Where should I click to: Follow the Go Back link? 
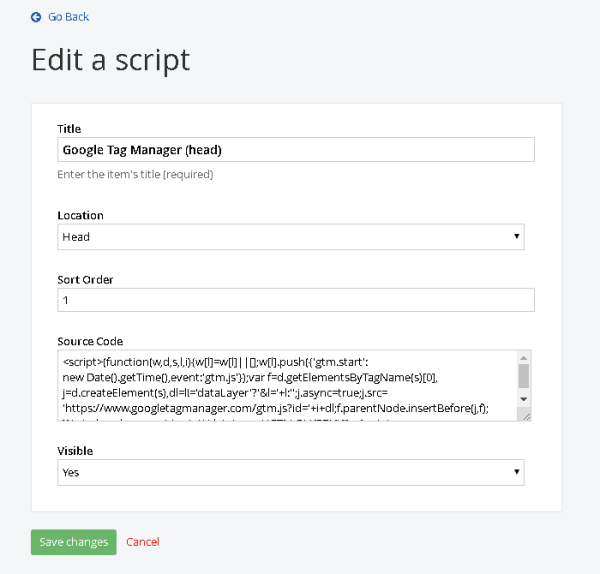coord(68,17)
